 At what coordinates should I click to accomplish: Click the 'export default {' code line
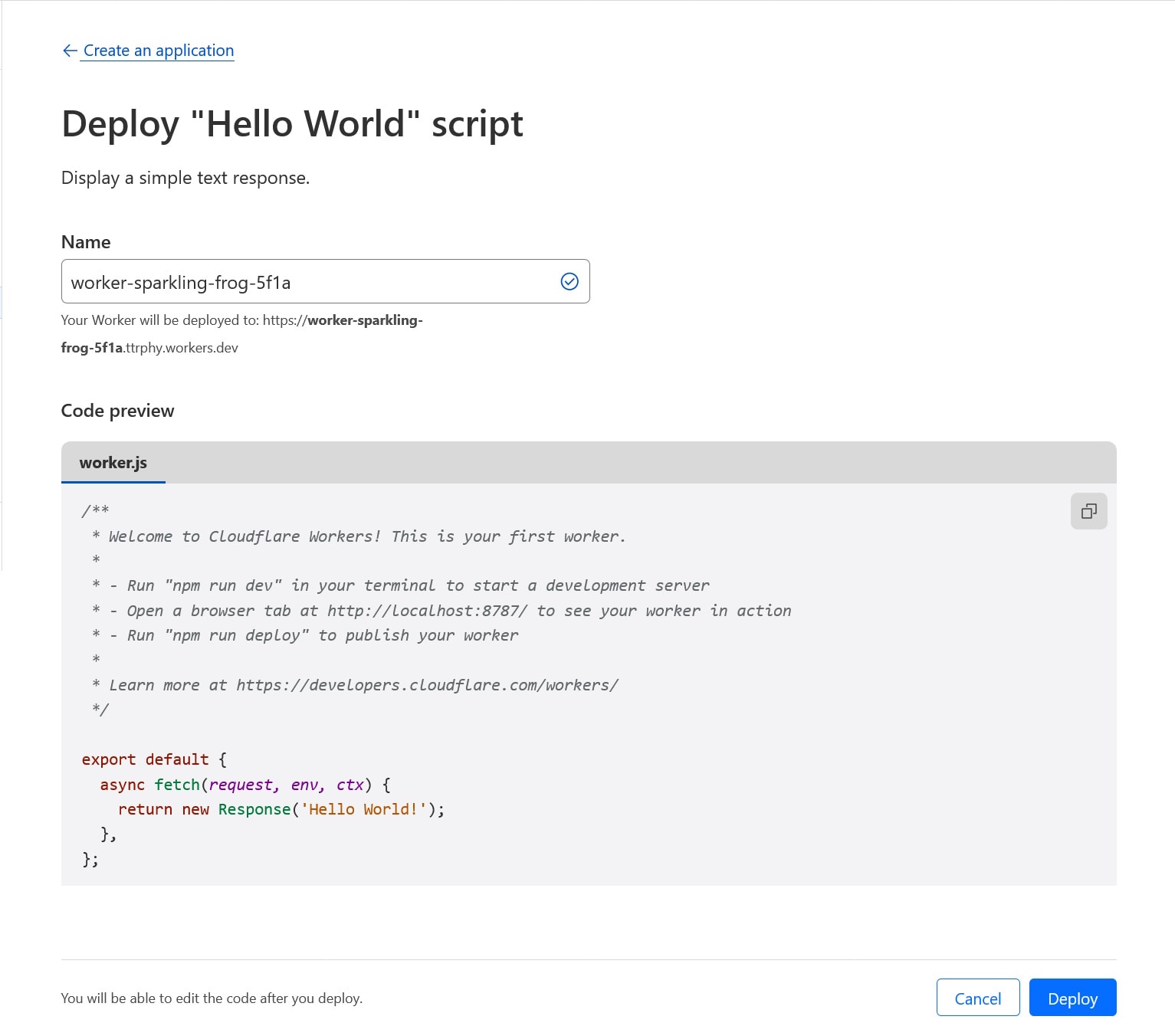point(154,759)
